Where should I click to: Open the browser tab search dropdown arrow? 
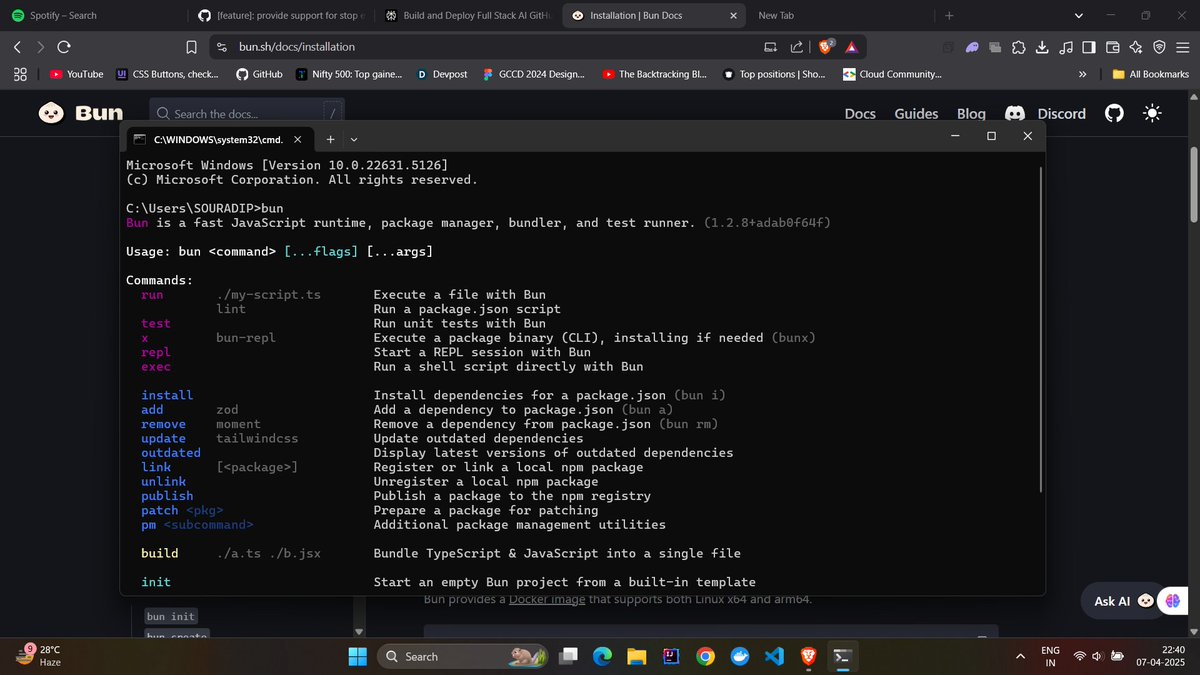click(1078, 16)
